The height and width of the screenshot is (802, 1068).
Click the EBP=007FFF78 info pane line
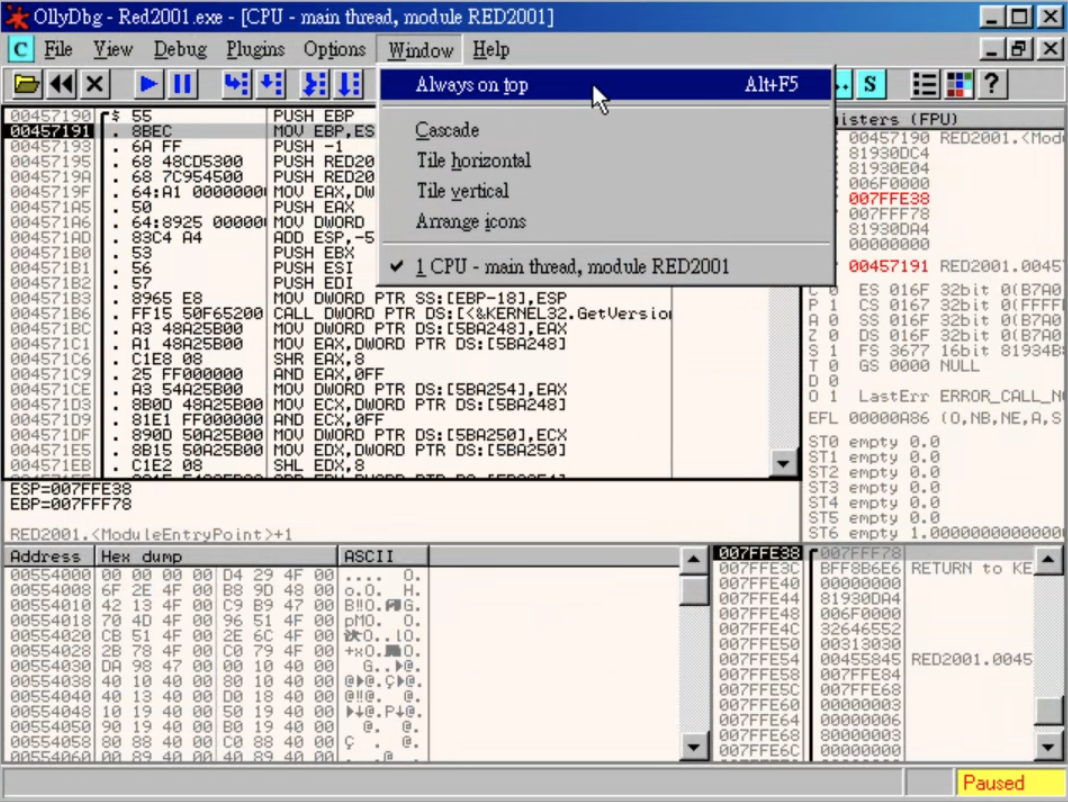click(71, 504)
